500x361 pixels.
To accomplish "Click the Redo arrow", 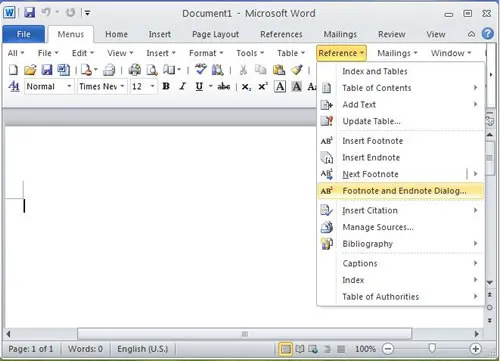I will click(70, 13).
